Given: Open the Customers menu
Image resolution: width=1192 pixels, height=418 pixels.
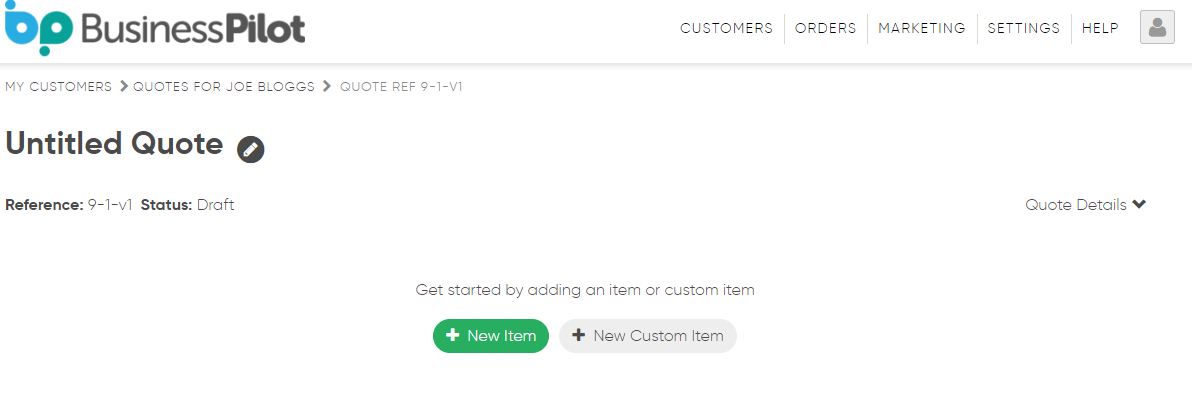Looking at the screenshot, I should [726, 28].
